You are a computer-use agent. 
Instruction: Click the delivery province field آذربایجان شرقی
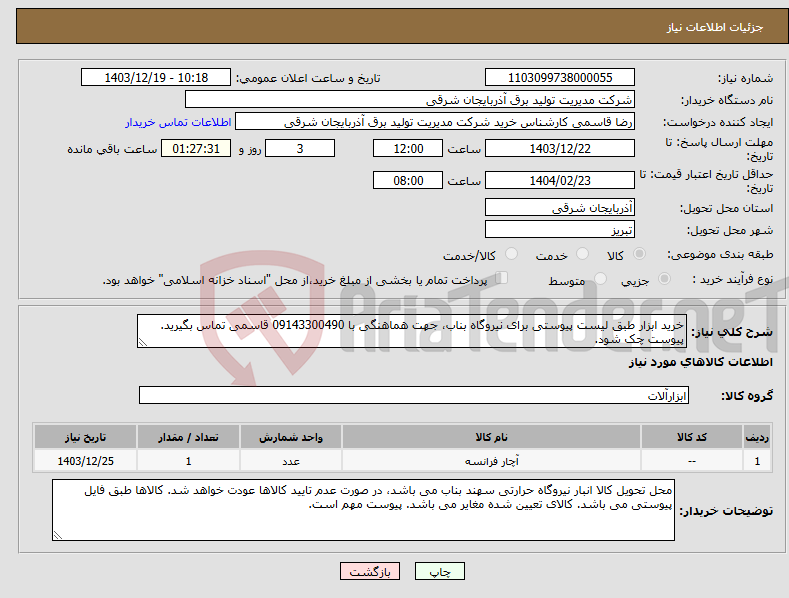[x=560, y=207]
